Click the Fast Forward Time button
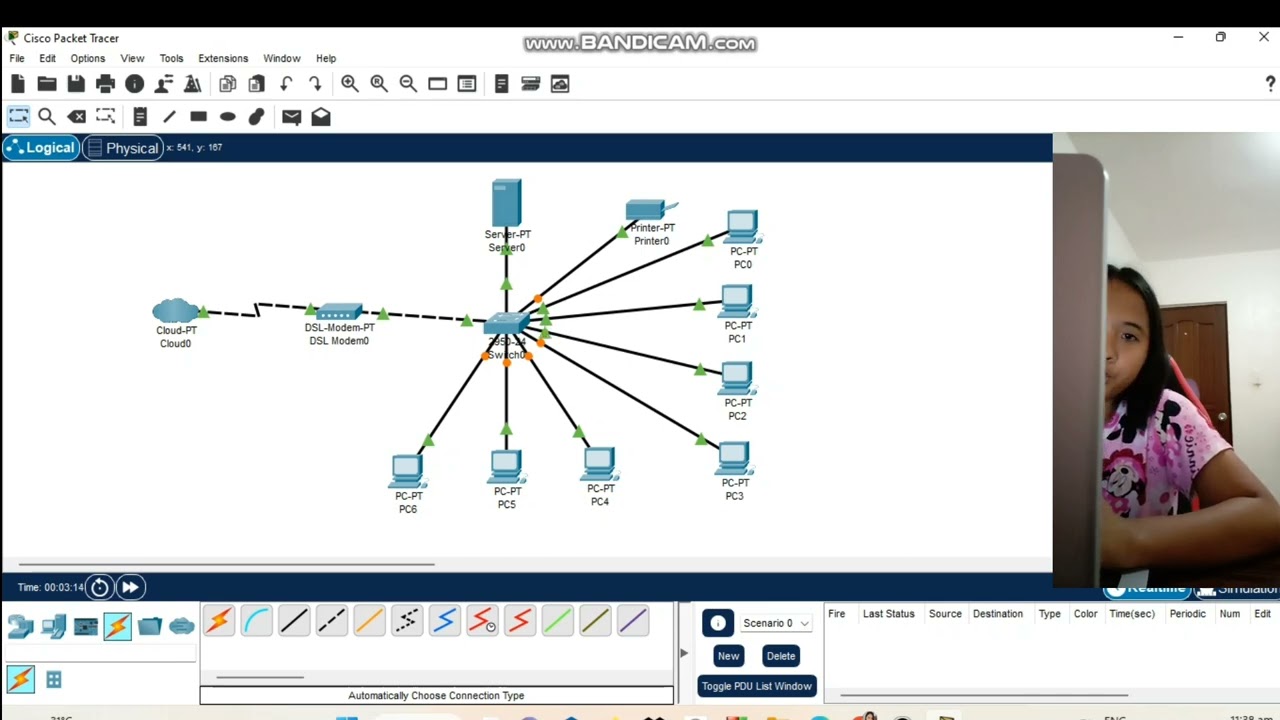Image resolution: width=1280 pixels, height=720 pixels. (131, 587)
